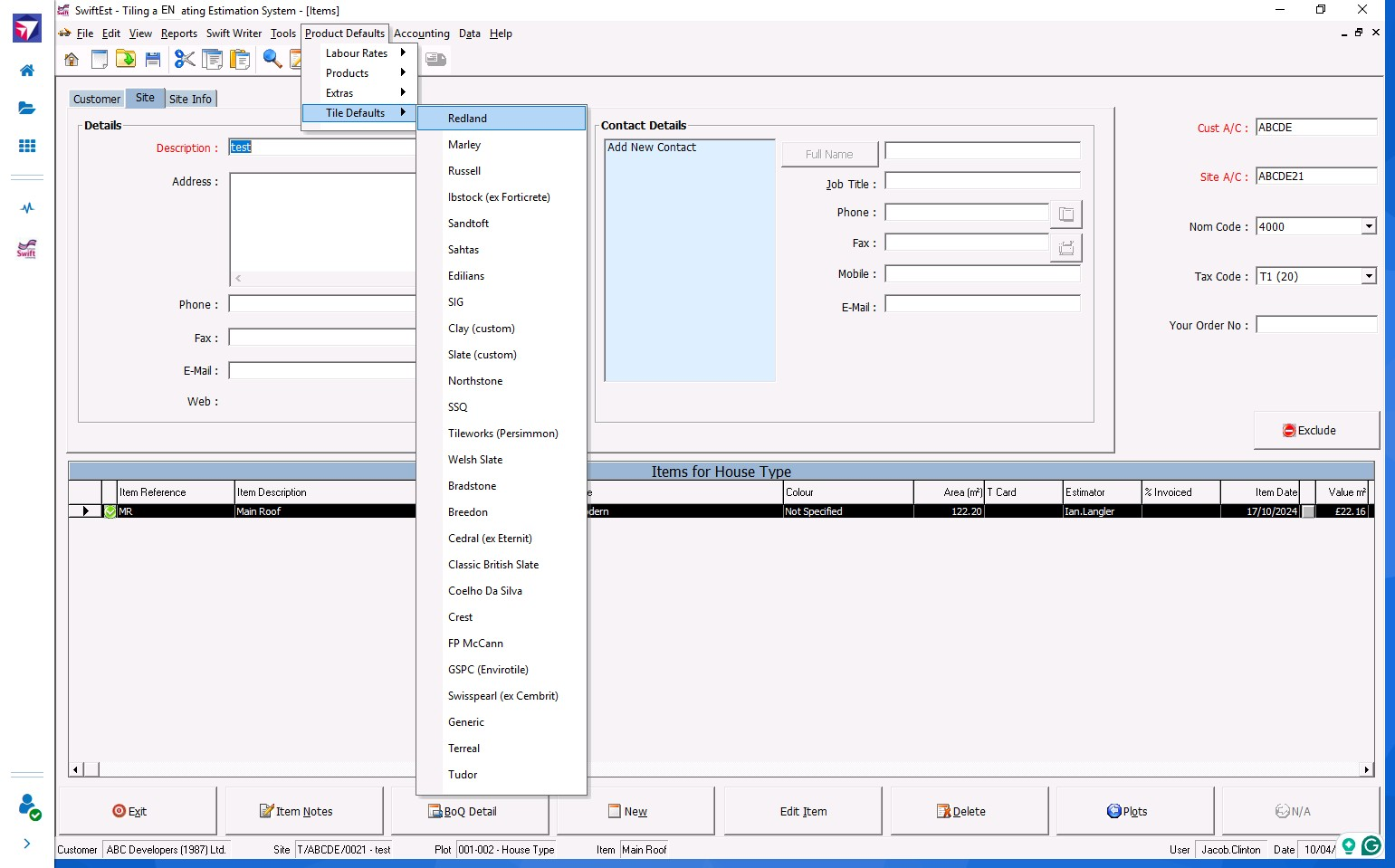Click the clipboard Paste toolbar icon
1395x868 pixels.
point(240,60)
